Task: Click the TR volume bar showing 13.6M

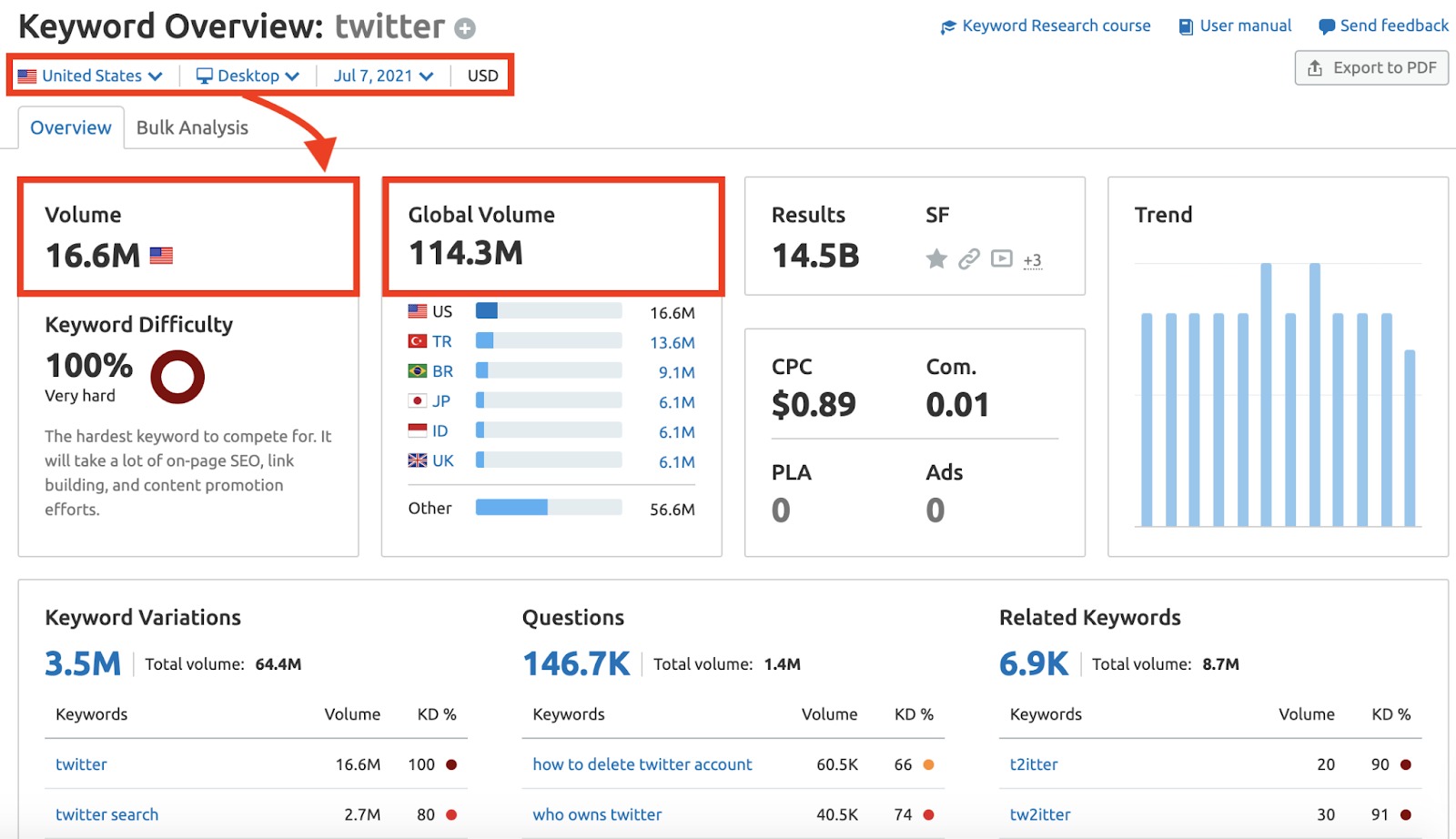Action: [549, 341]
